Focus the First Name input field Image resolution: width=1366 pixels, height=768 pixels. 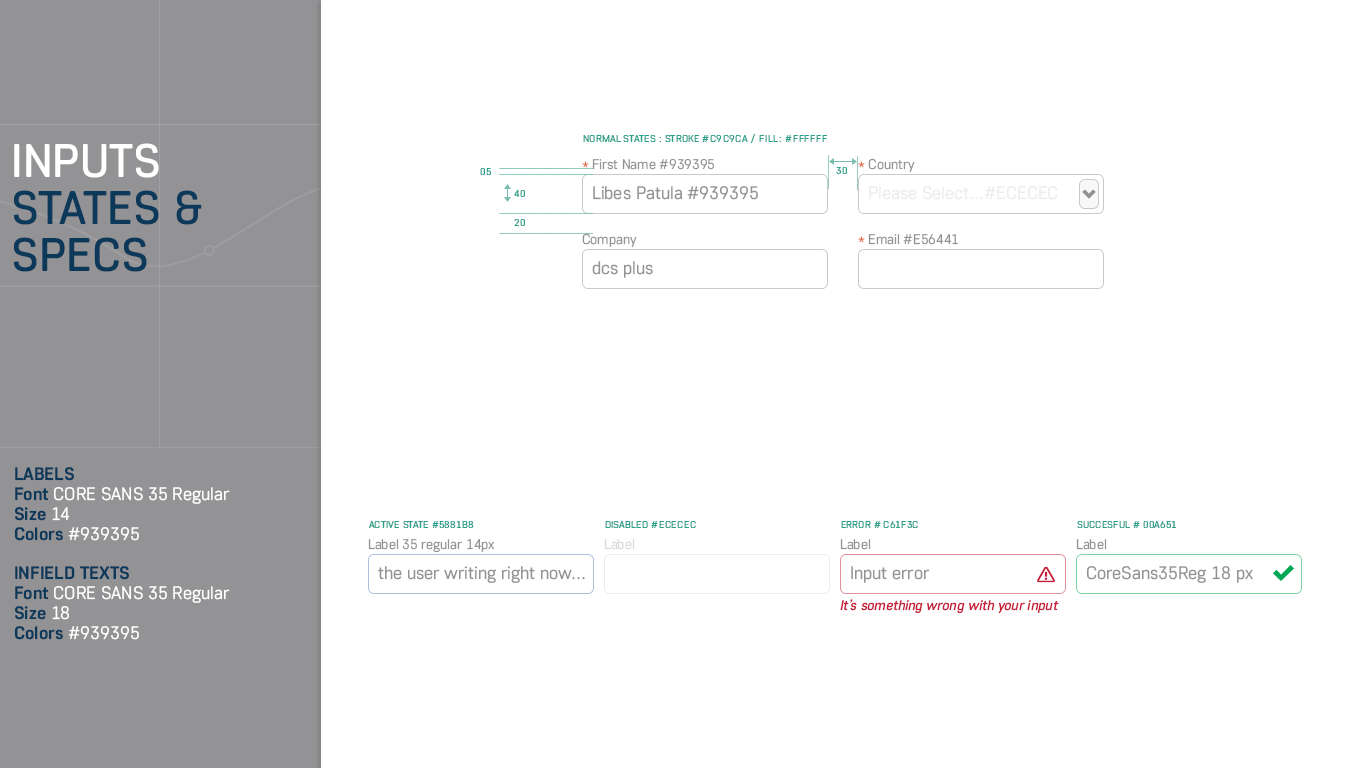(704, 194)
